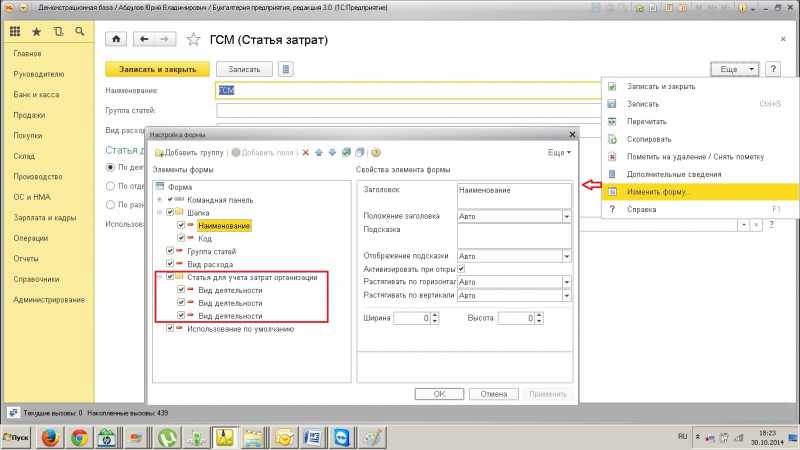Adjust the Ширина spinner arrows
800x450 pixels.
click(x=435, y=318)
